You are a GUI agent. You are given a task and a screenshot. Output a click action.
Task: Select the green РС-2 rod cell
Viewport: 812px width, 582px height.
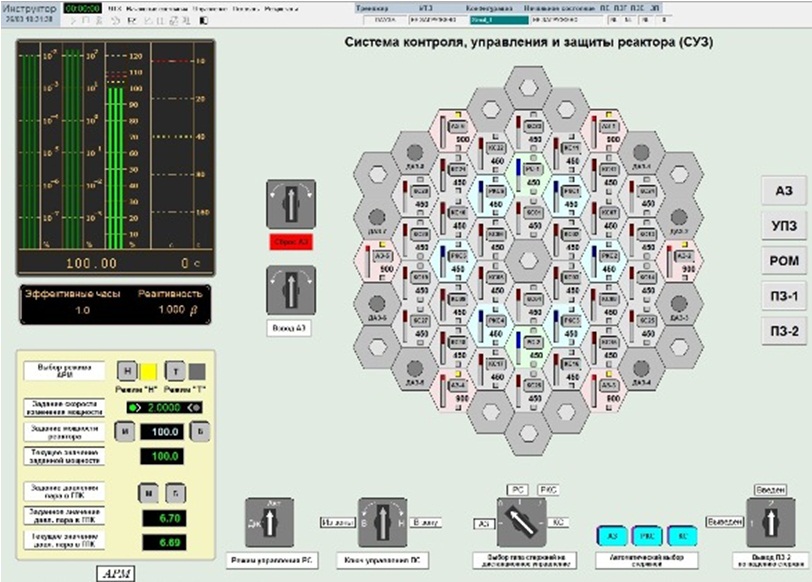click(528, 346)
